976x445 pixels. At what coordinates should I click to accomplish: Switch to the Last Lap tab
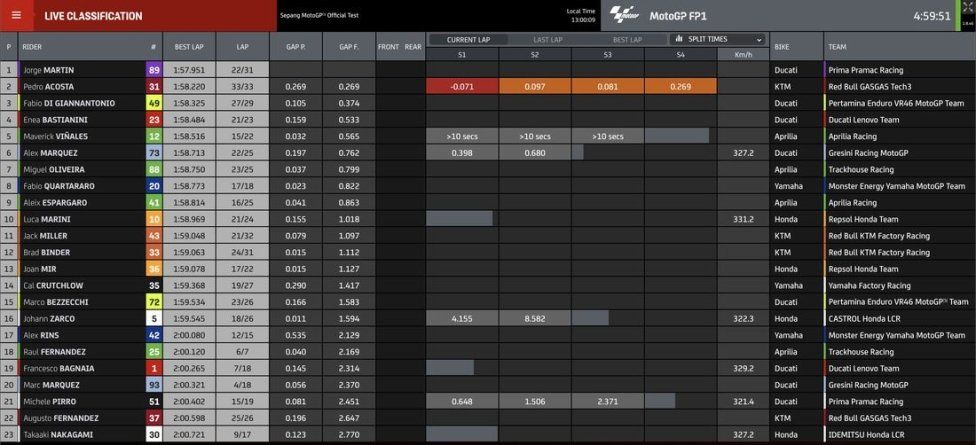[548, 40]
